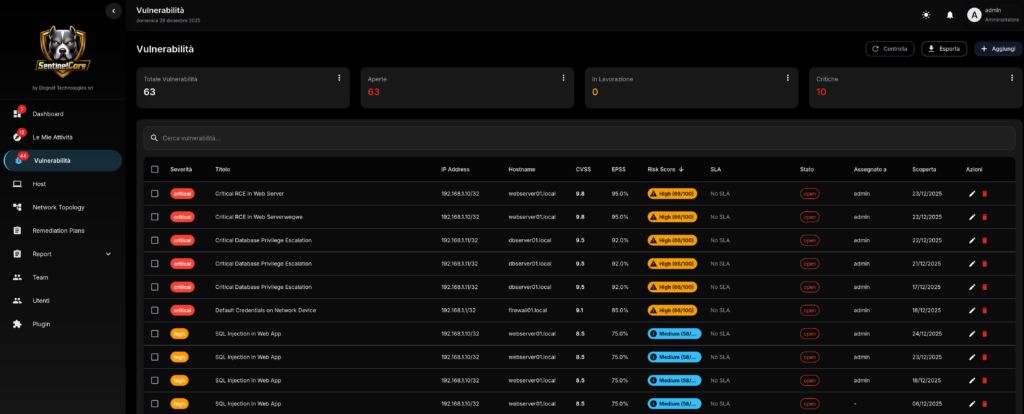This screenshot has height=414, width=1024.
Task: Select checkbox for SQL Injection discovered 18/12/2025
Action: [155, 381]
